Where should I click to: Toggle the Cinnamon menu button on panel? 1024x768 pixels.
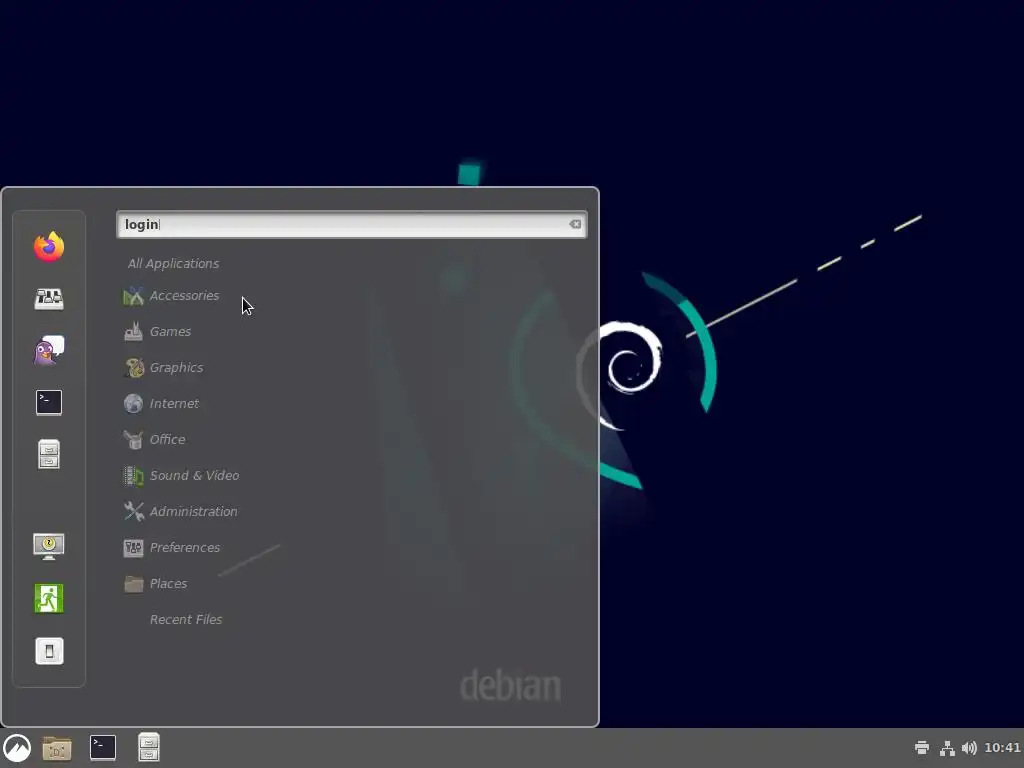17,748
